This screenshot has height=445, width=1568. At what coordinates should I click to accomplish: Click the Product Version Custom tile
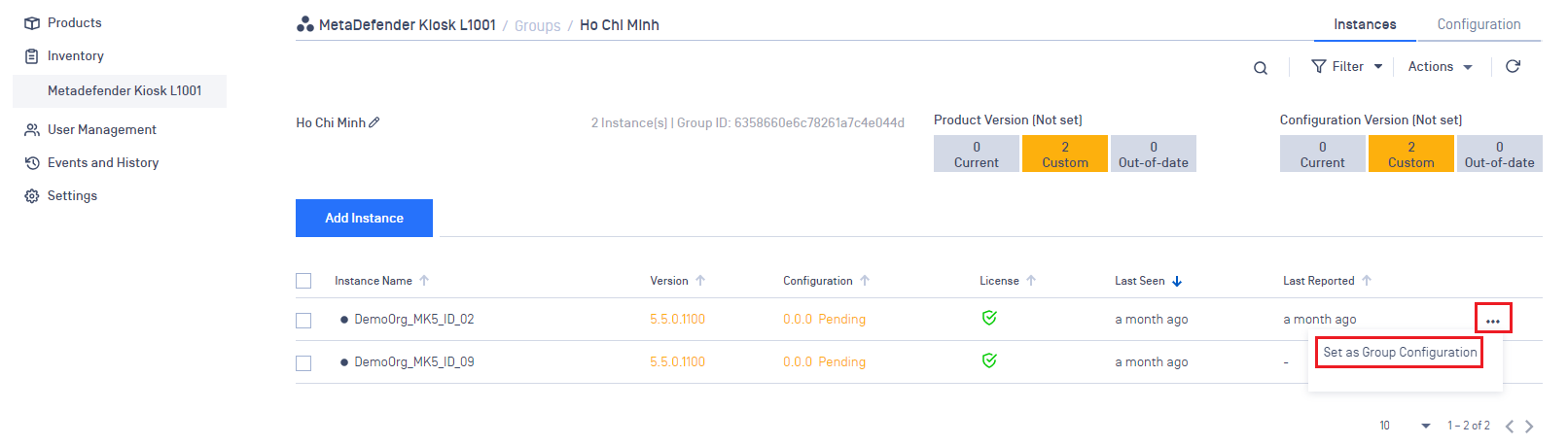pyautogui.click(x=1065, y=154)
